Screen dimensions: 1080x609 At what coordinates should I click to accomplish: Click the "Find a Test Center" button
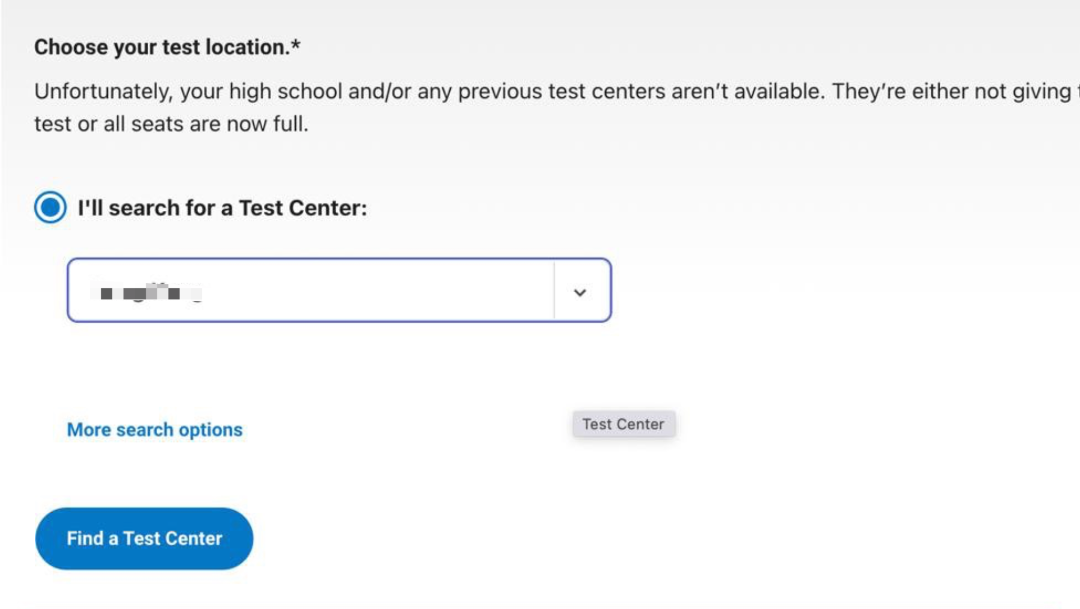[144, 539]
